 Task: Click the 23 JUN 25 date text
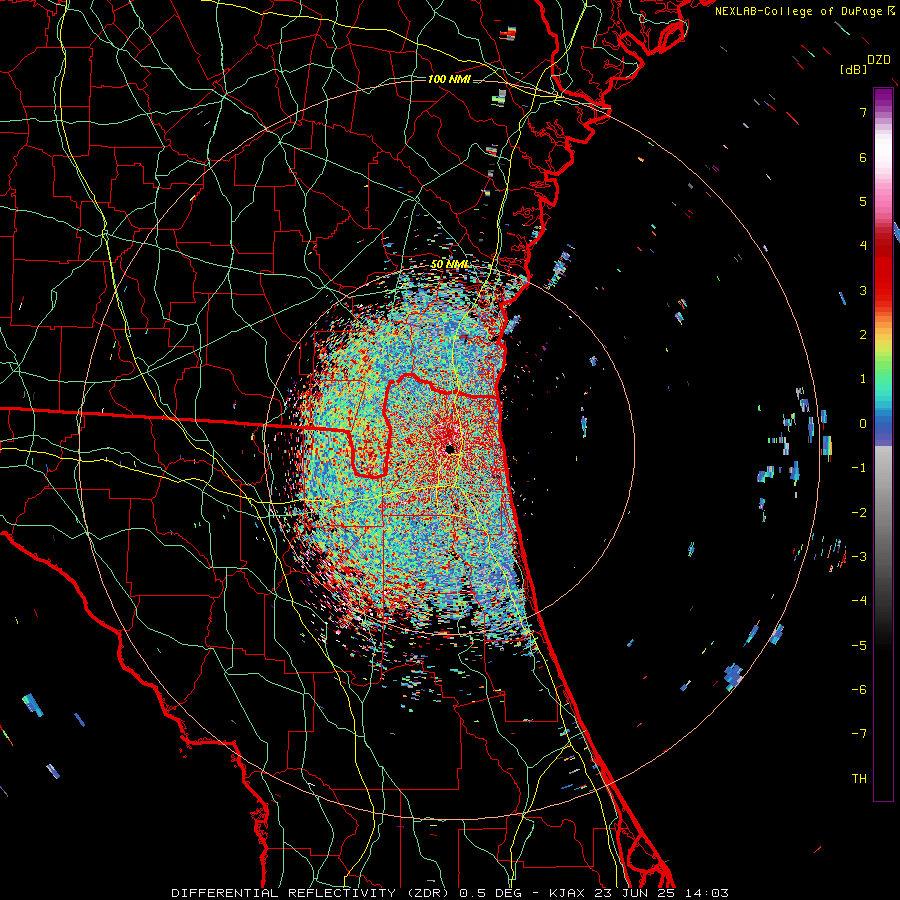click(x=634, y=893)
